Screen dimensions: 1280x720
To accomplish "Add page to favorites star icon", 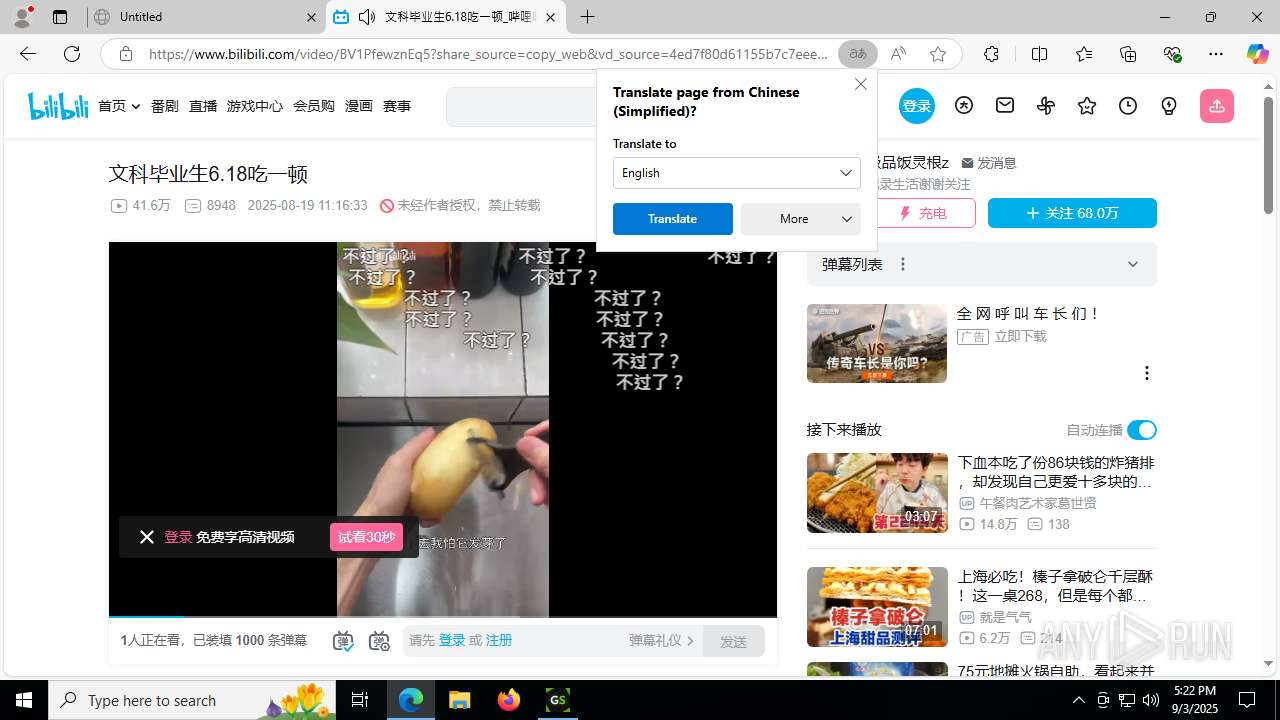I will pyautogui.click(x=937, y=54).
